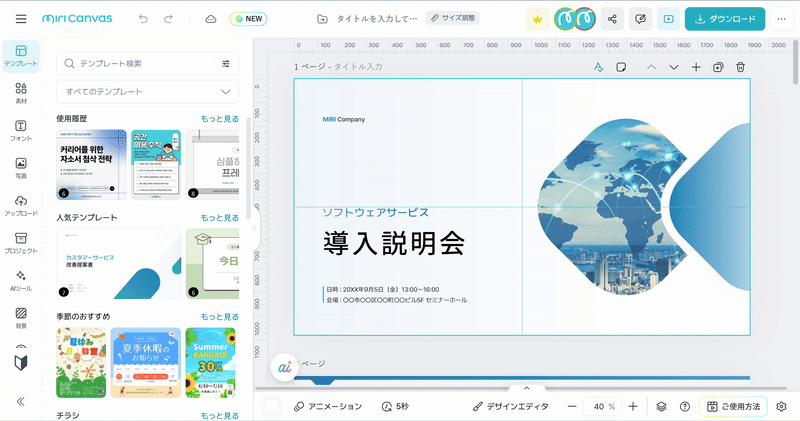This screenshot has width=800, height=421.
Task: Open the template search filter icon
Action: [226, 63]
